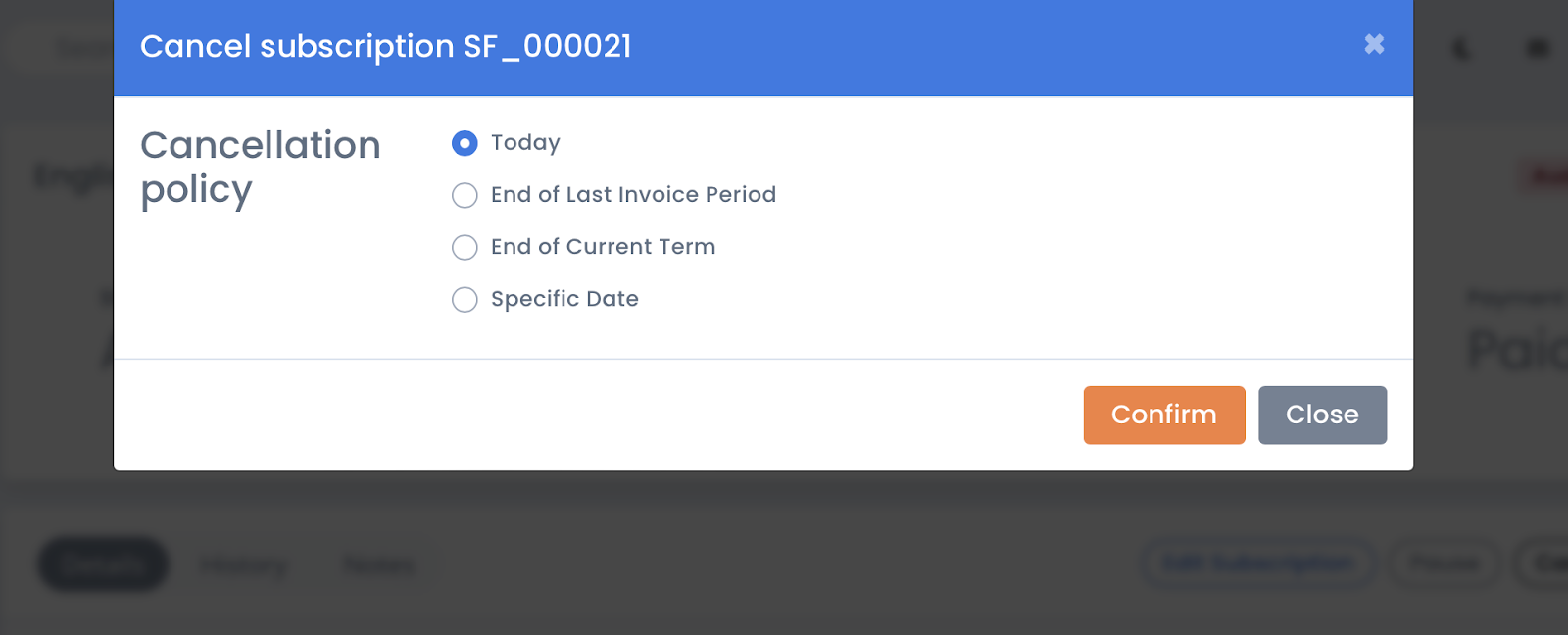Click the grey Close button
The height and width of the screenshot is (635, 1568).
tap(1322, 415)
